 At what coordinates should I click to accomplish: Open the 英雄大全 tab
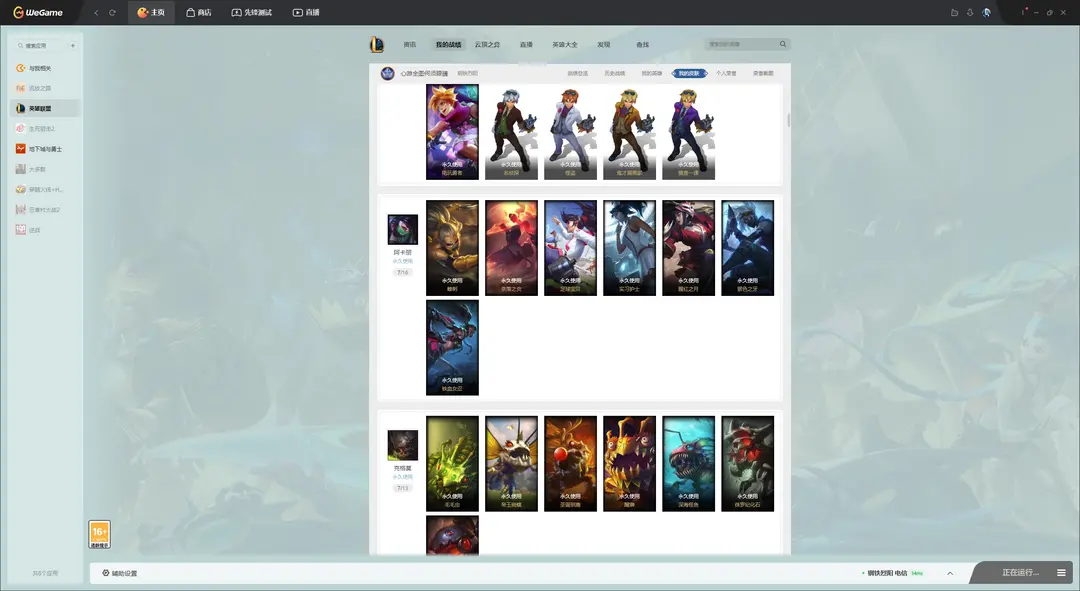tap(565, 45)
